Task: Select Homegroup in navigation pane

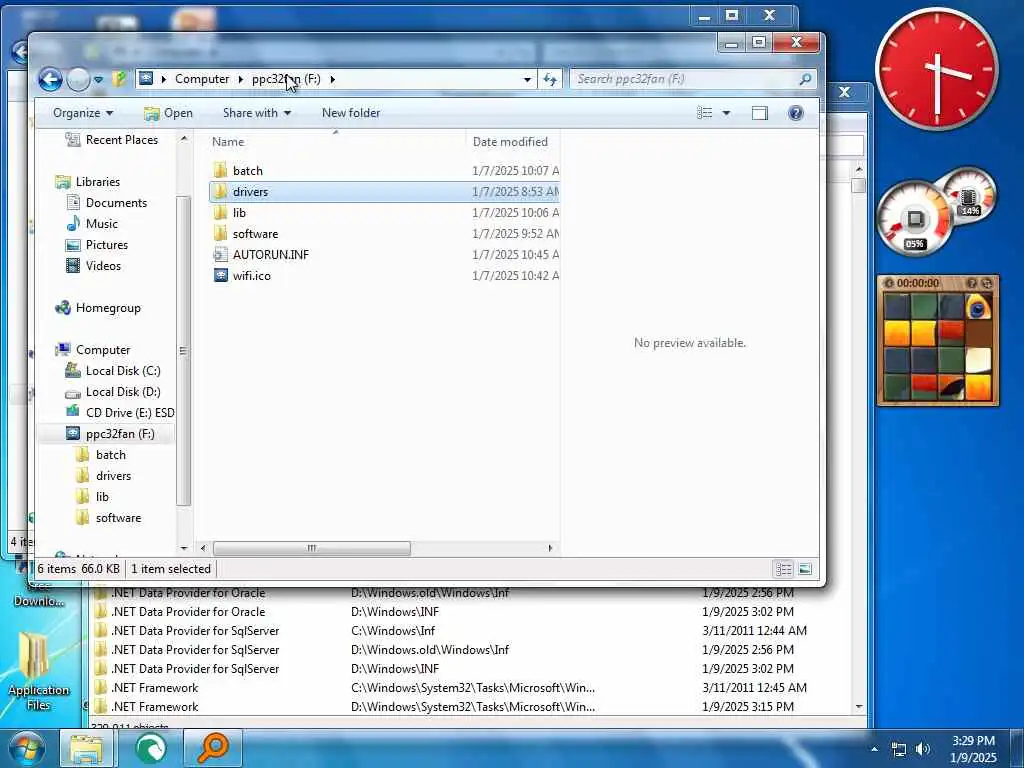Action: click(x=108, y=308)
